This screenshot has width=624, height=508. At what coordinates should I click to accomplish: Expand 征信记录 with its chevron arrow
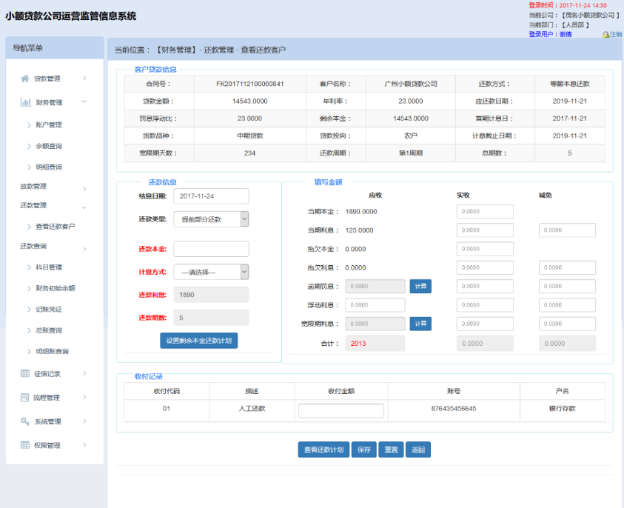tap(84, 373)
